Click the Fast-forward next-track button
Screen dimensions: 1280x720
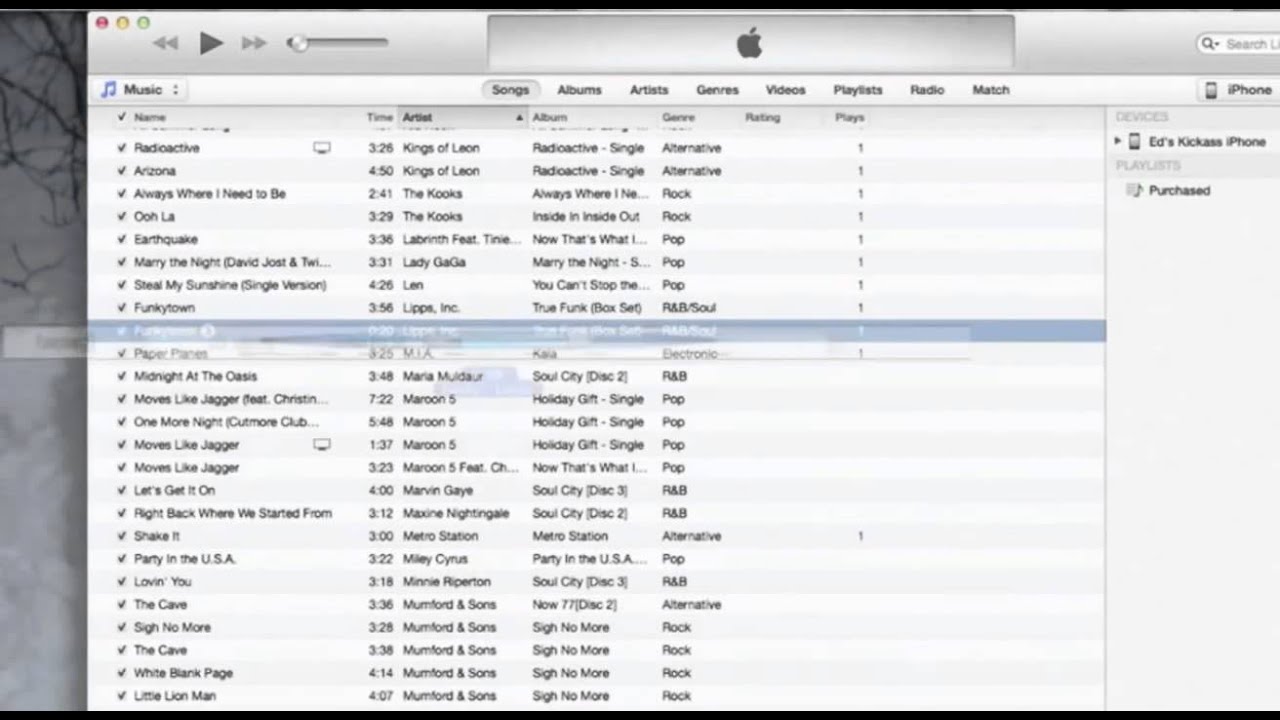254,43
